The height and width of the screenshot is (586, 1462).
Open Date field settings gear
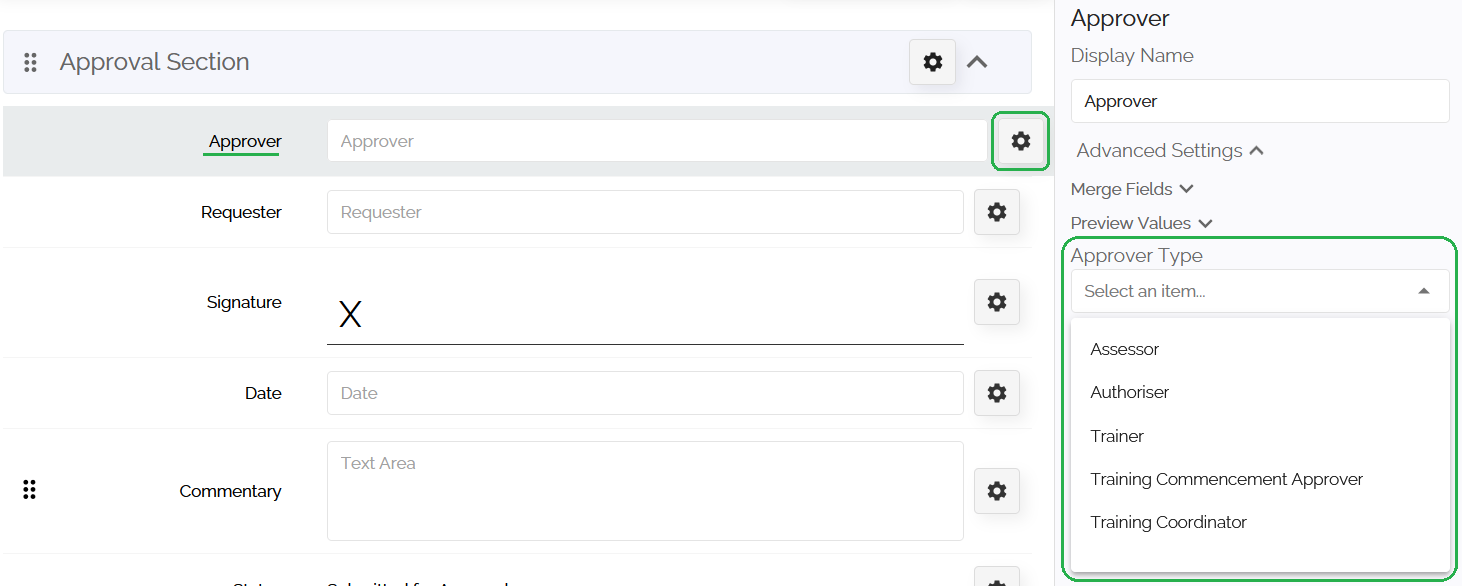pyautogui.click(x=996, y=393)
